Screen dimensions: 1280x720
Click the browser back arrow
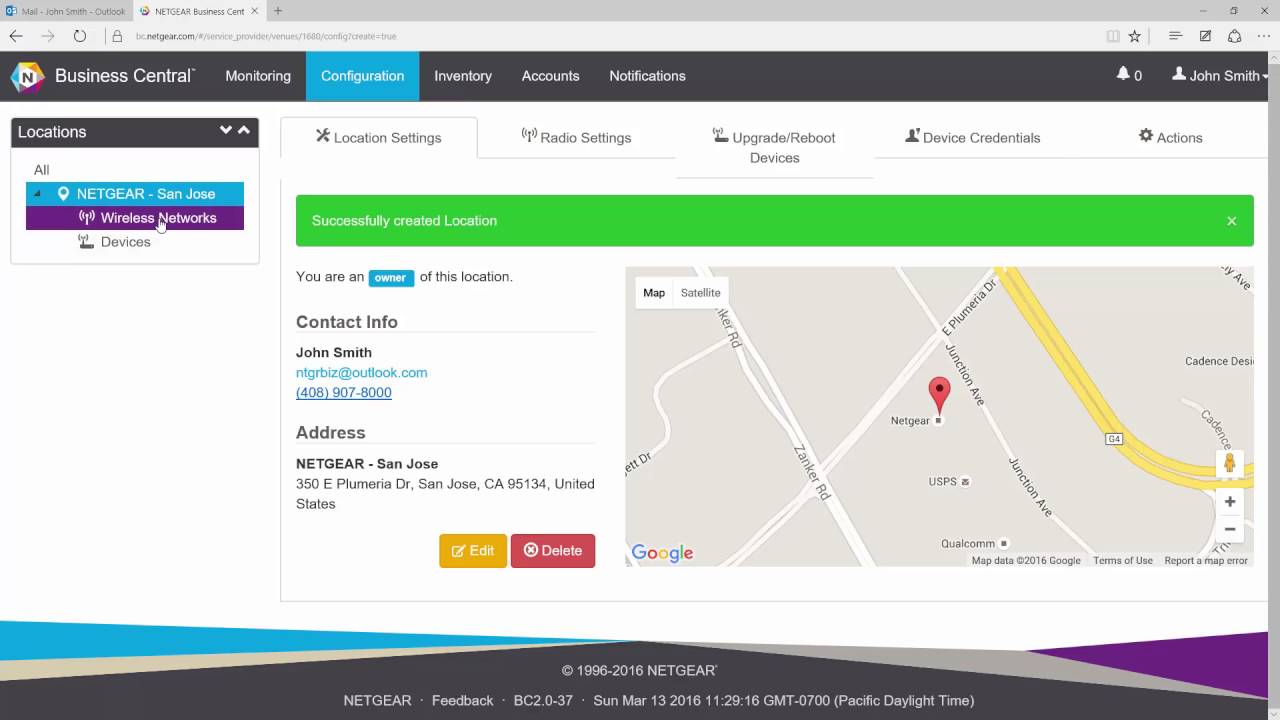16,36
